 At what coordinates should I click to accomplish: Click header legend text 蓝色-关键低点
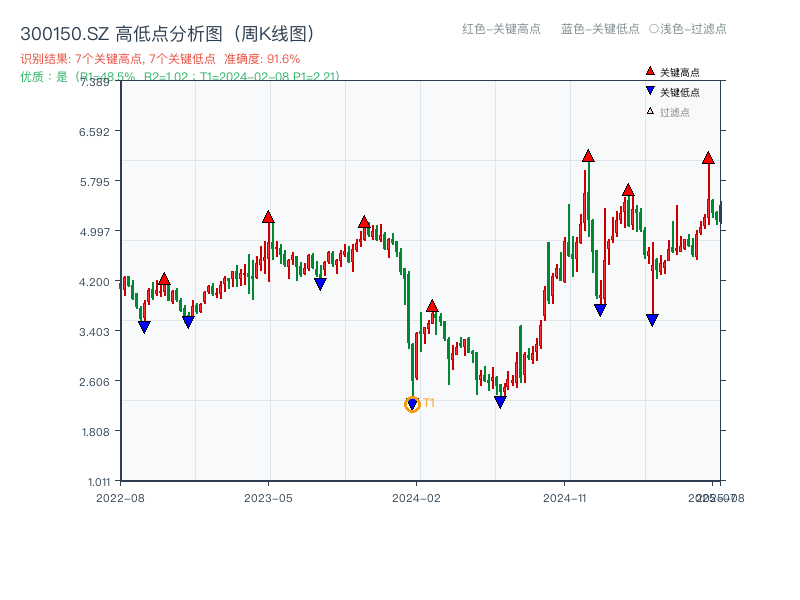point(600,29)
